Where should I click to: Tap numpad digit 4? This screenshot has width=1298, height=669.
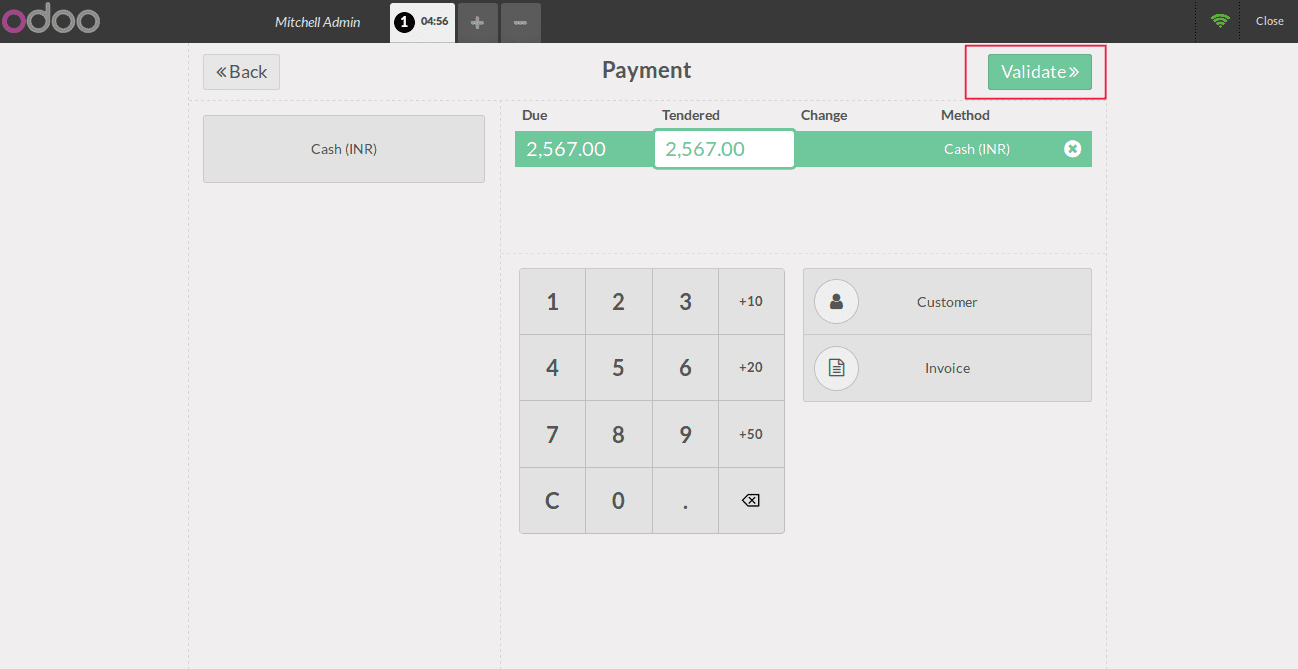[552, 367]
